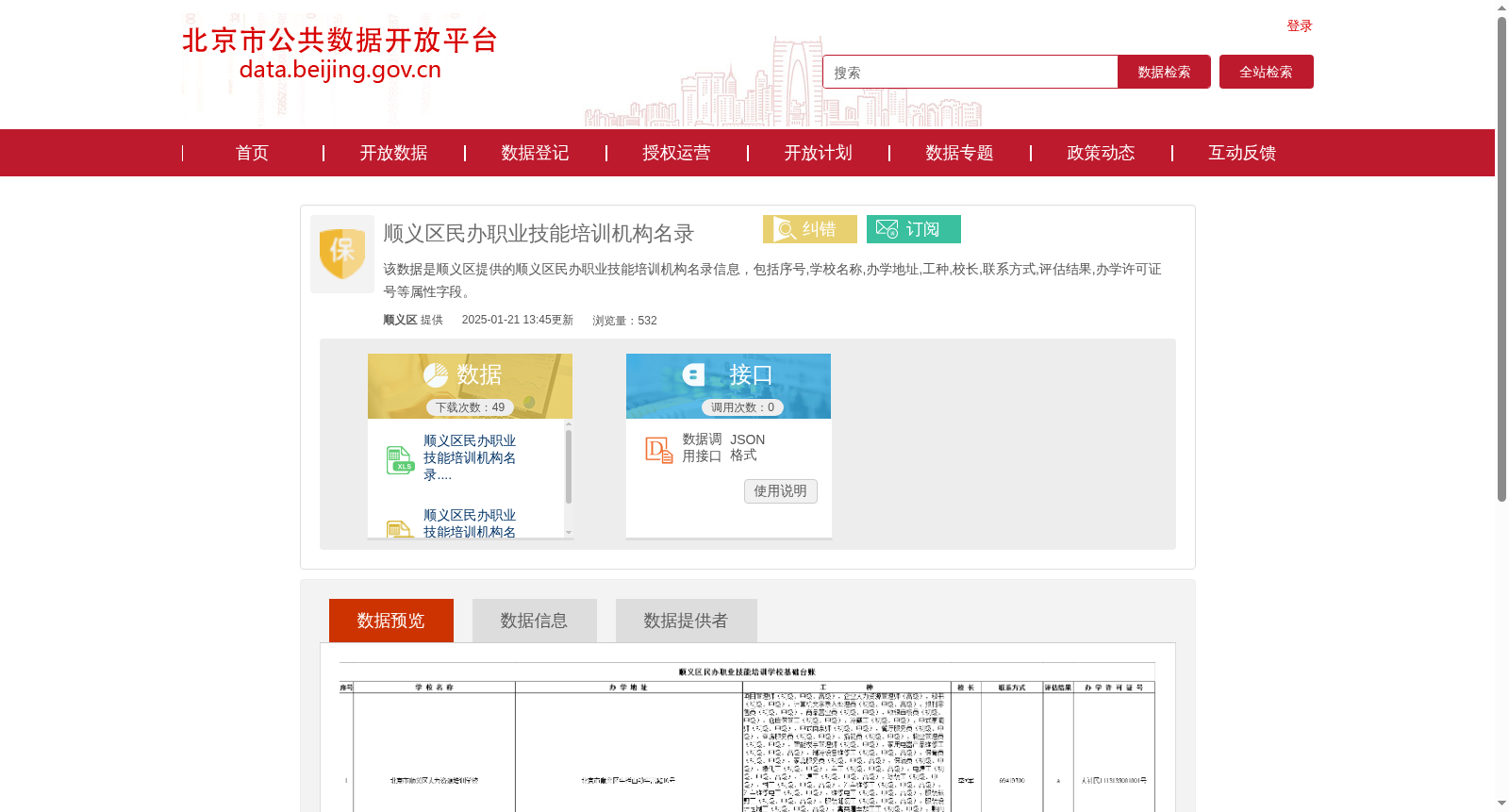Click the 调用次数：0 badge
This screenshot has height=812, width=1509.
[x=743, y=407]
